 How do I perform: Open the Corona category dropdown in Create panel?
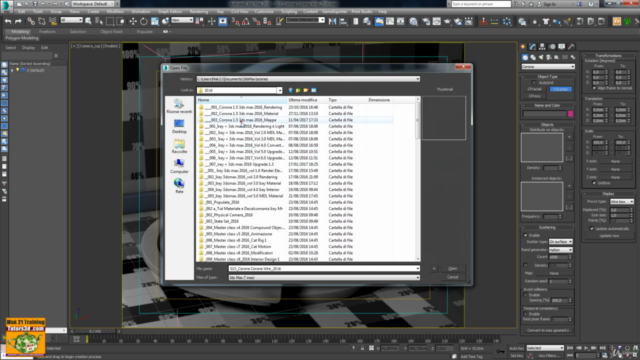(548, 67)
